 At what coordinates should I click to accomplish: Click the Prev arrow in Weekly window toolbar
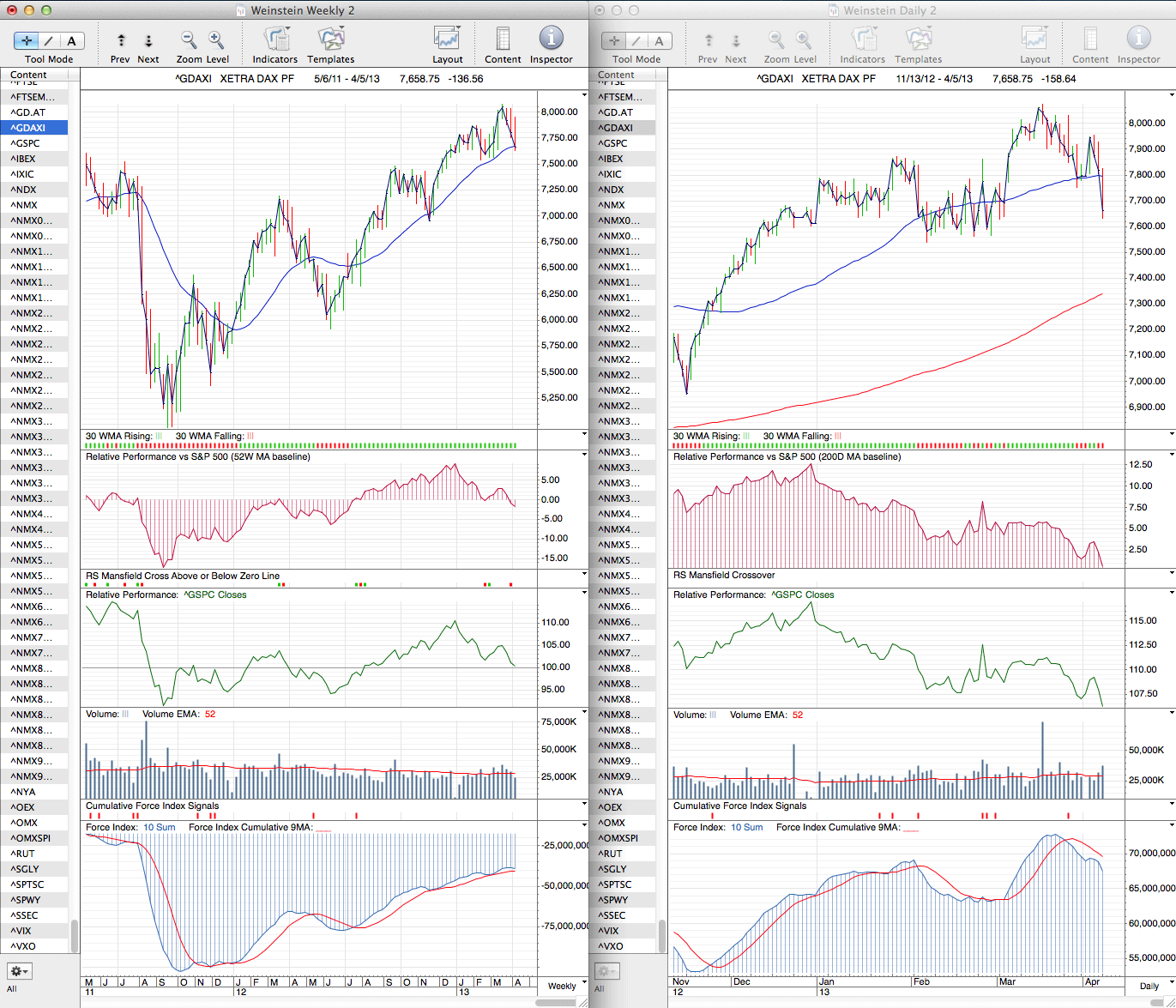pos(121,40)
